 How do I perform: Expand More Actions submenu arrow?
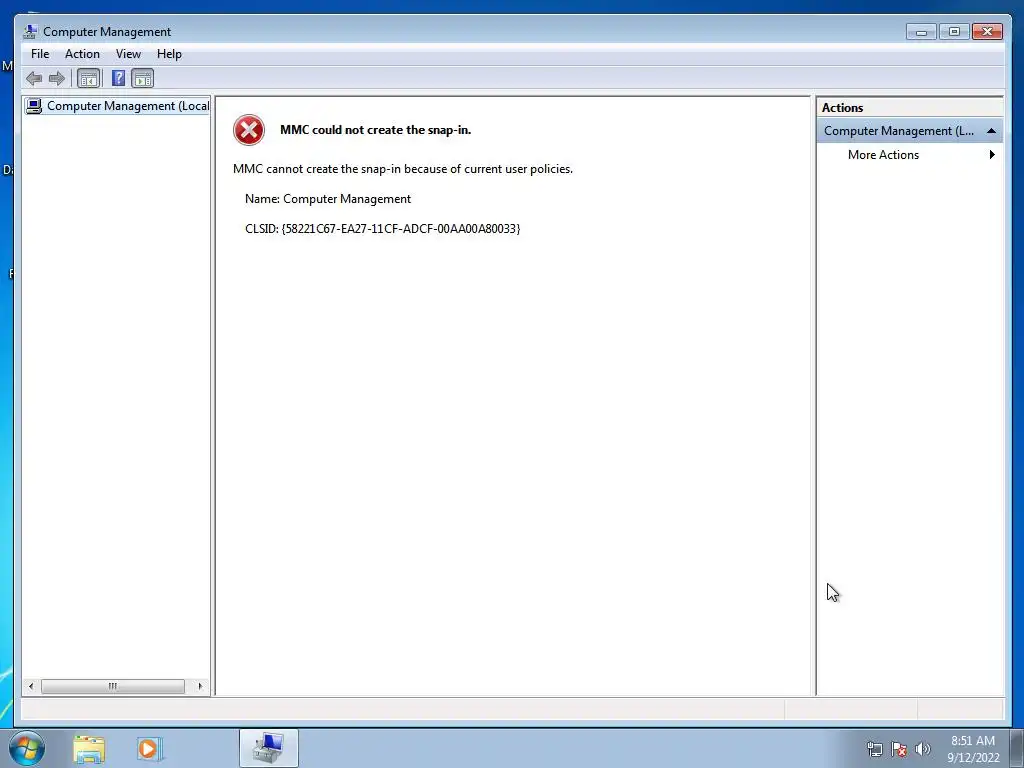[x=992, y=155]
